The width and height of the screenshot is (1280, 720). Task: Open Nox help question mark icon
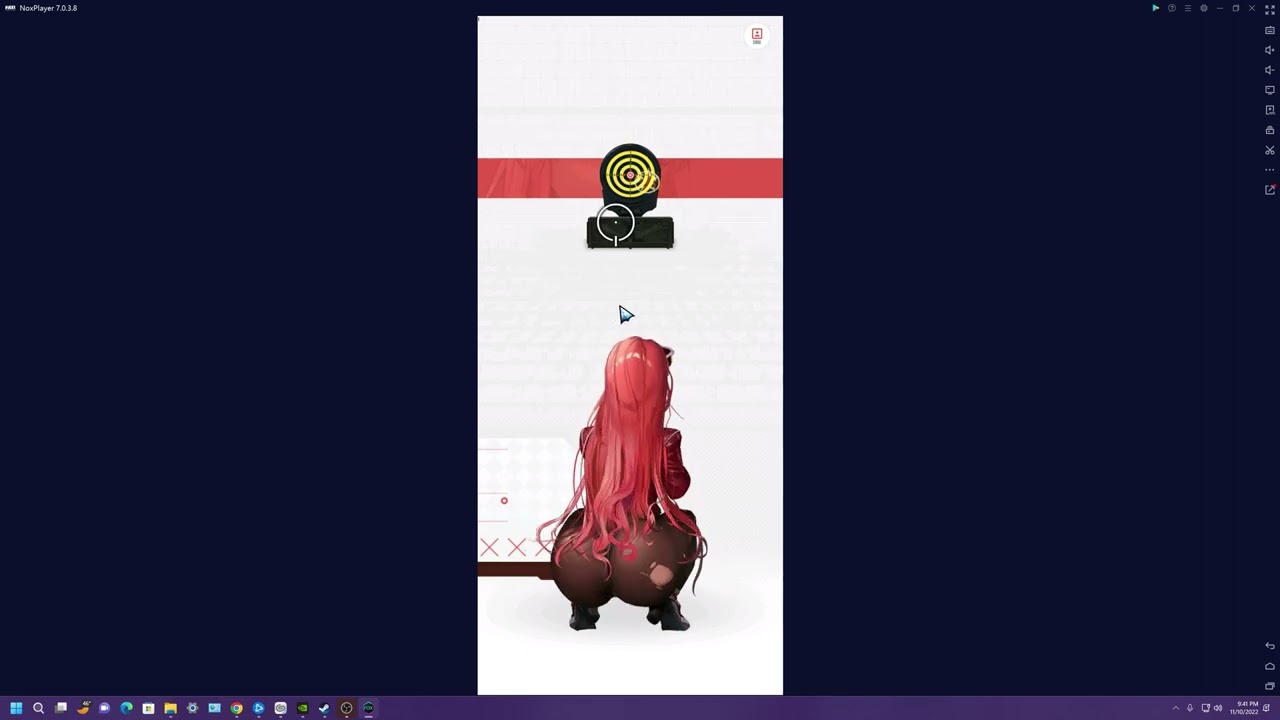(1172, 8)
